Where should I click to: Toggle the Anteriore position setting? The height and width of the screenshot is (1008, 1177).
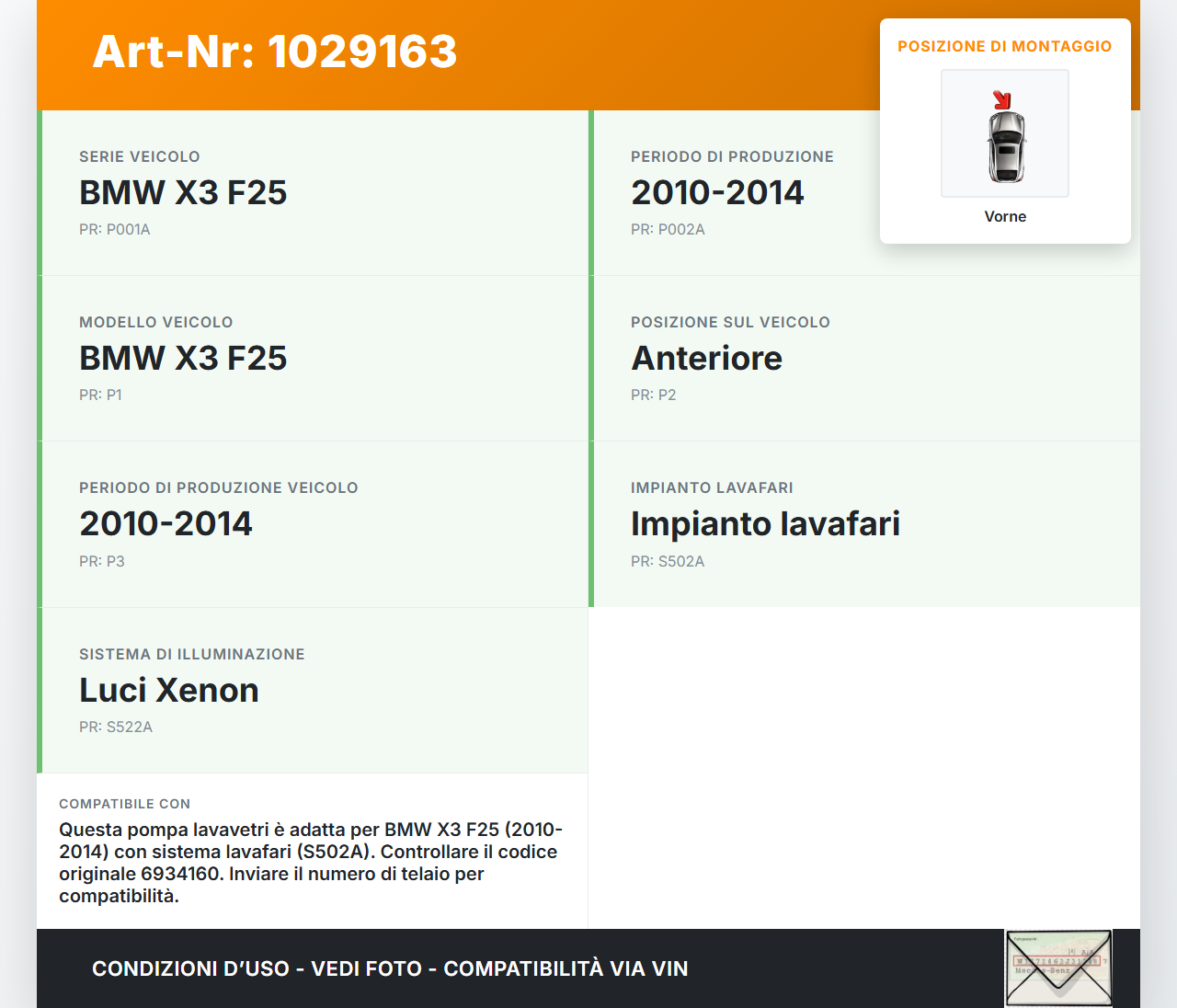706,358
